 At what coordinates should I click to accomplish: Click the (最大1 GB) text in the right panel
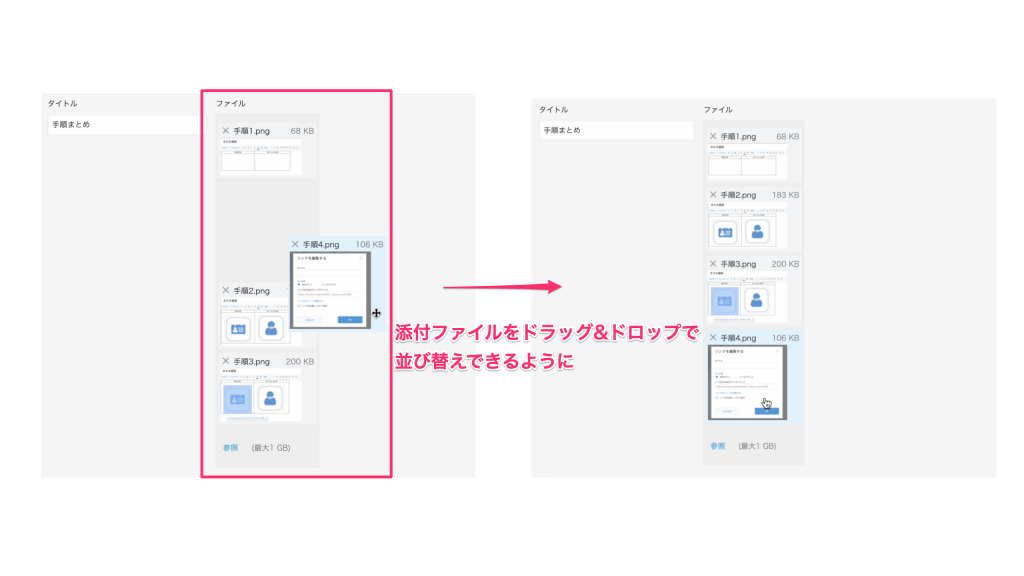[758, 446]
